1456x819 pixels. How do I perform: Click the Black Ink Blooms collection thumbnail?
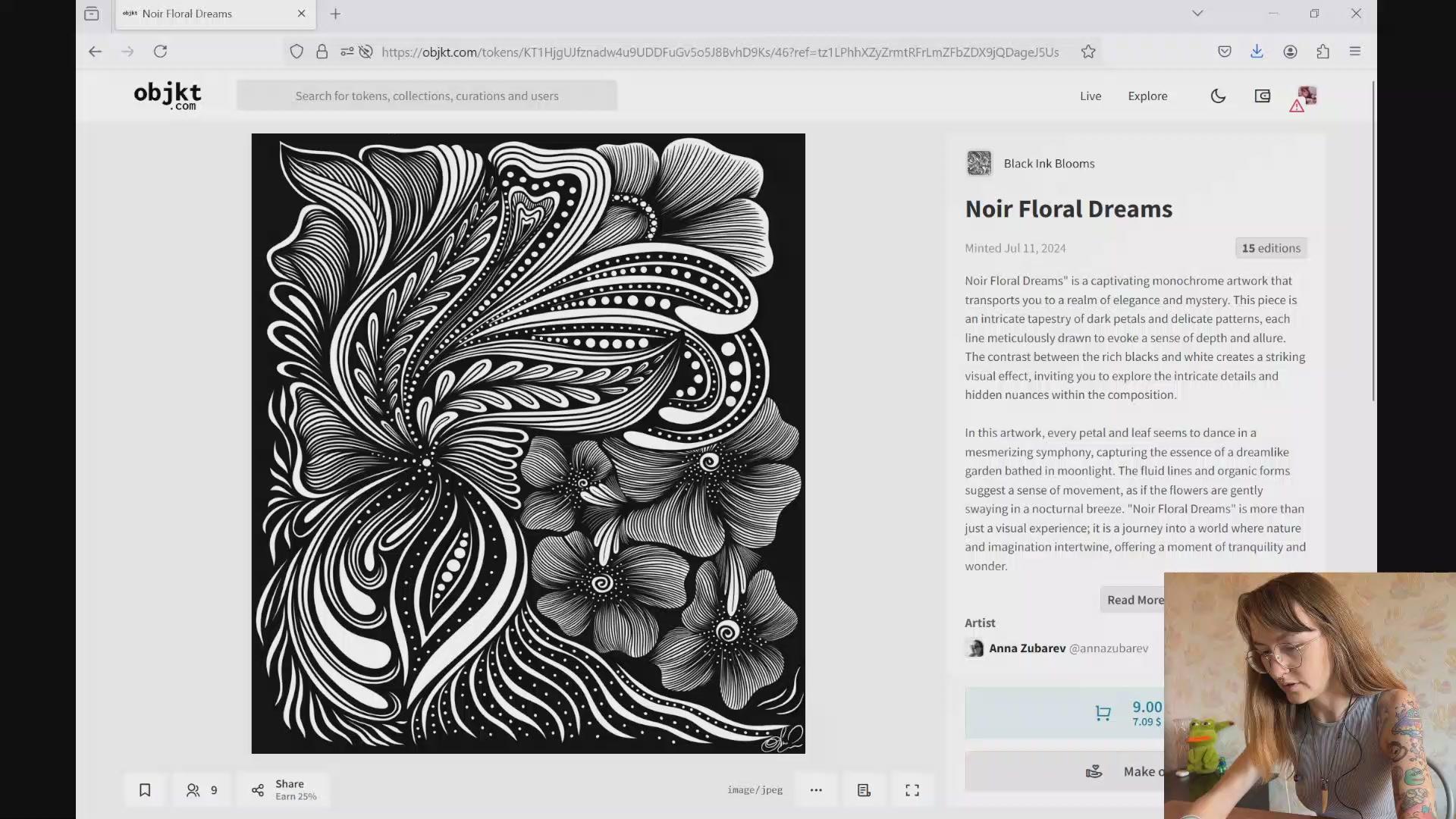979,163
